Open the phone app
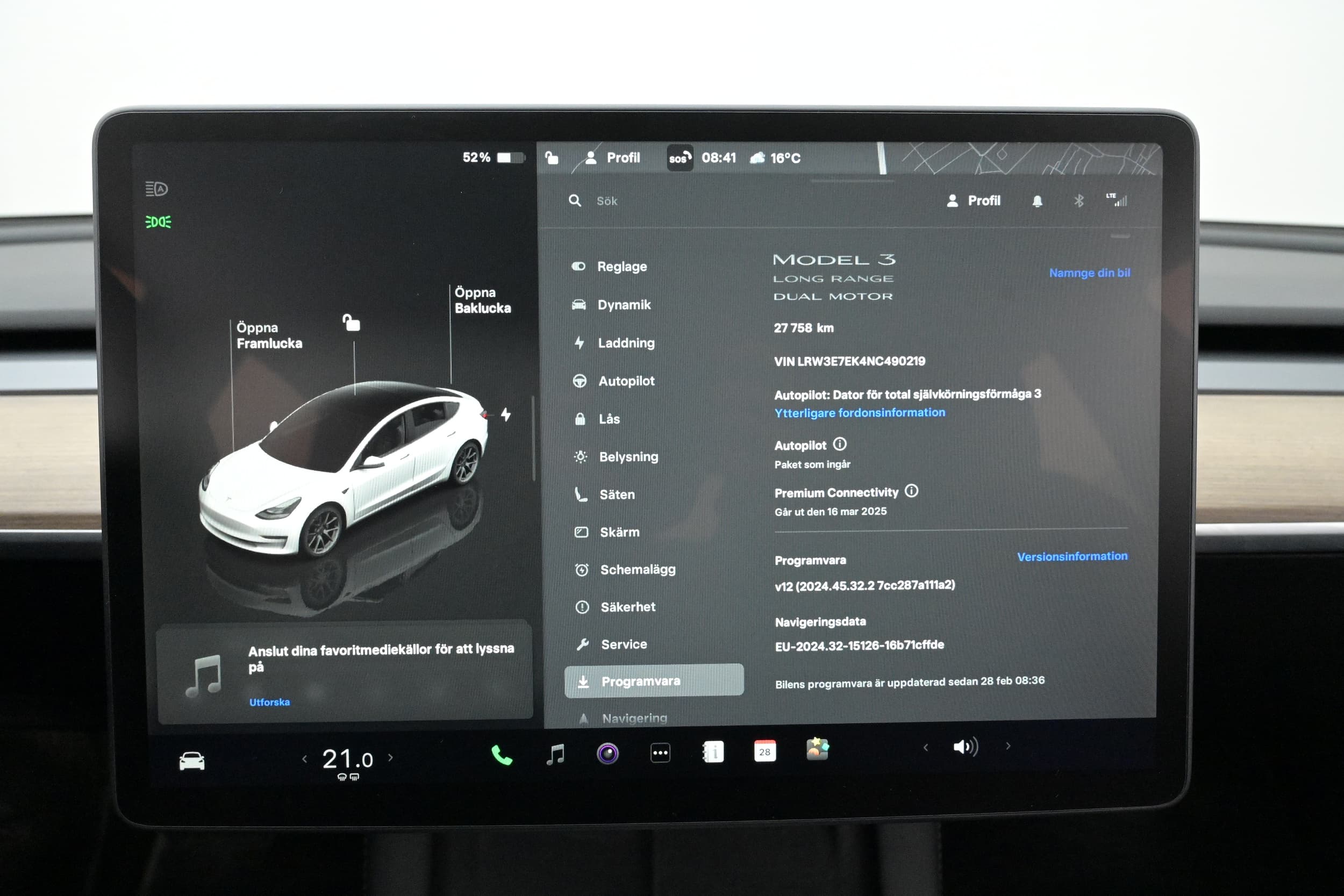 tap(502, 755)
